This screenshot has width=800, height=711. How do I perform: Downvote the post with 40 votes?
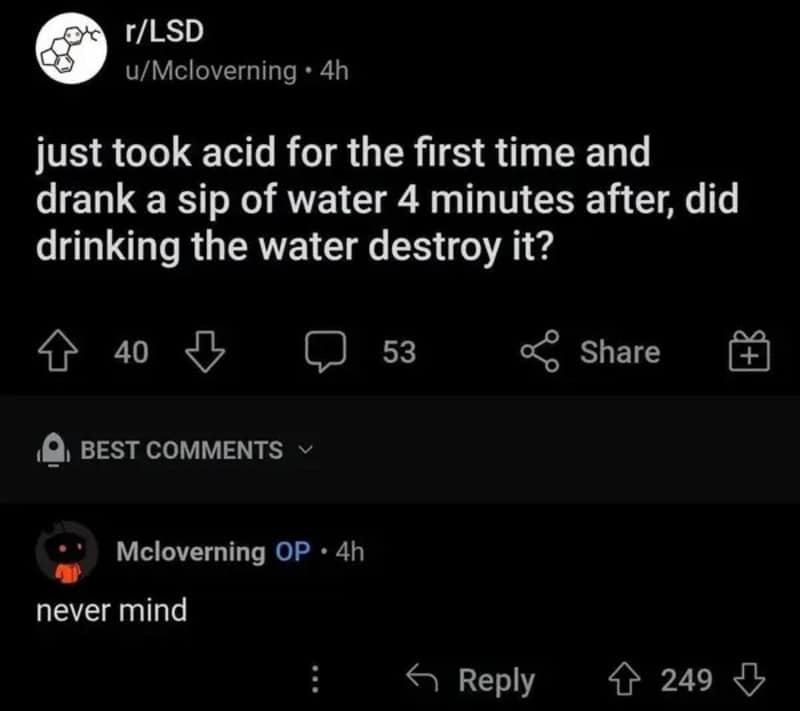coord(204,351)
